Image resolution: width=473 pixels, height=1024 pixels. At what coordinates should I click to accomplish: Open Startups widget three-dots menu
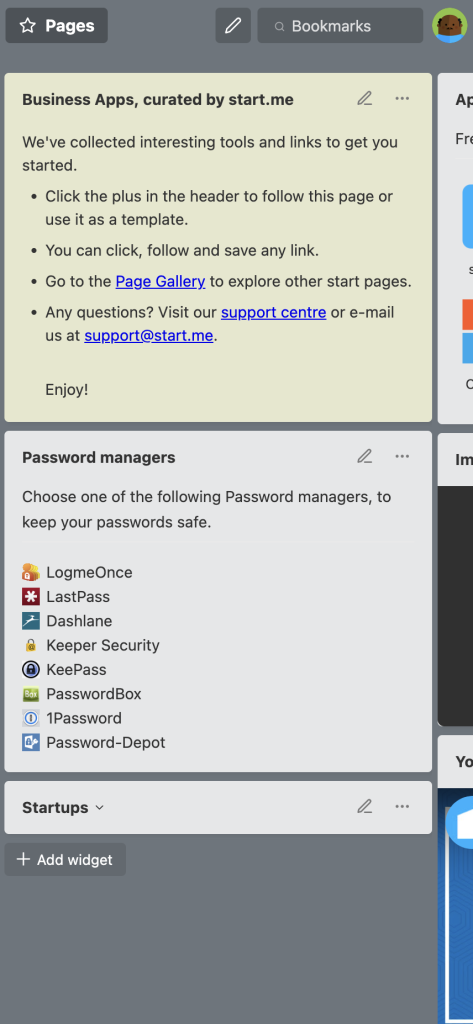click(402, 807)
